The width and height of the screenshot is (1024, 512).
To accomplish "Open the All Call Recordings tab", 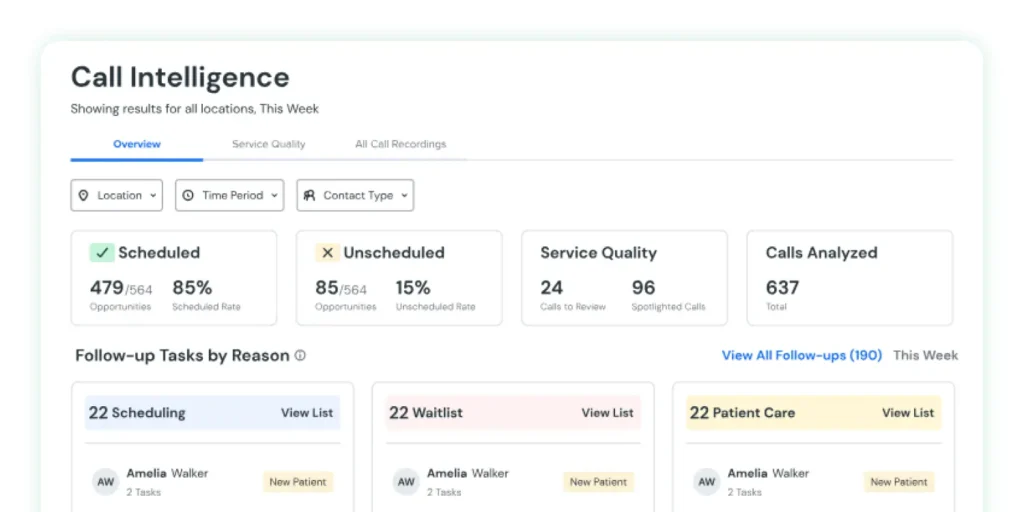I will coord(400,144).
